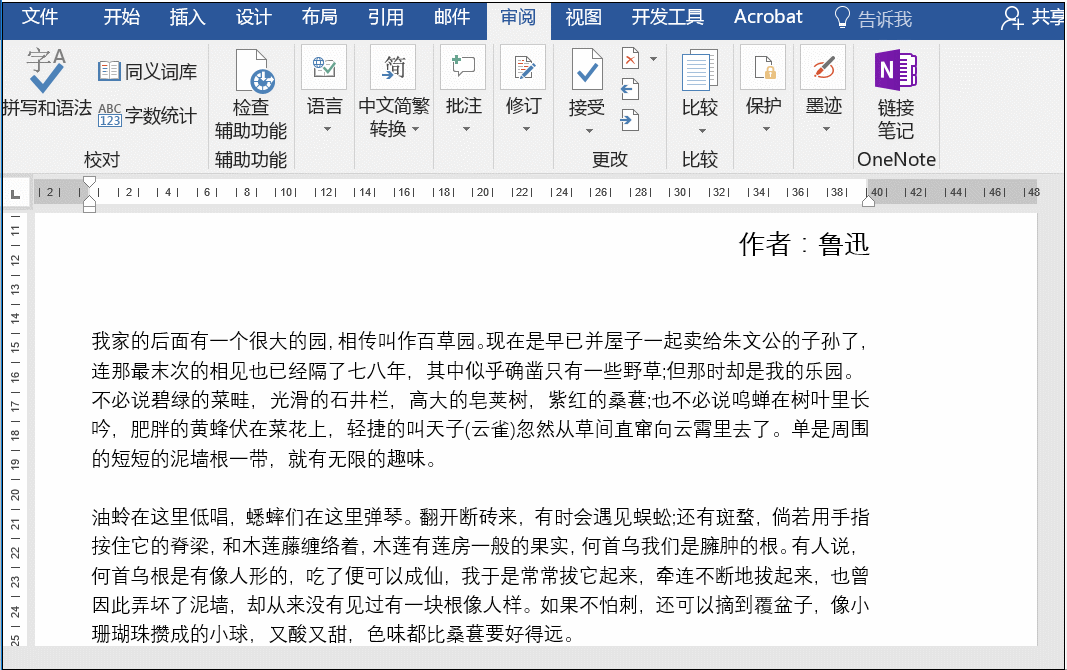Expand the 批注 dropdown arrow
Screen dimensions: 1067x670
pyautogui.click(x=466, y=129)
